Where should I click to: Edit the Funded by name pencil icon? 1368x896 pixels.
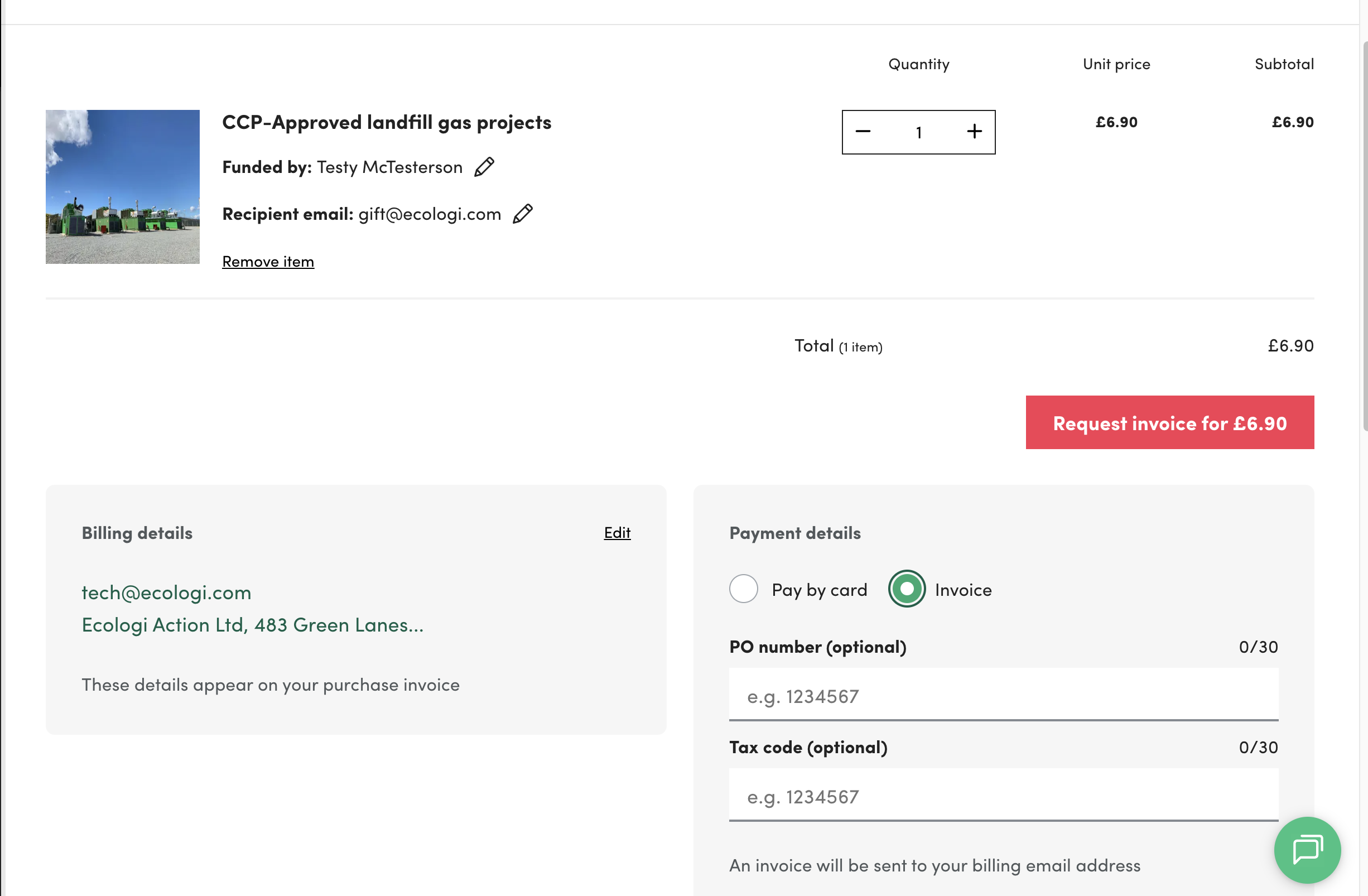click(484, 167)
